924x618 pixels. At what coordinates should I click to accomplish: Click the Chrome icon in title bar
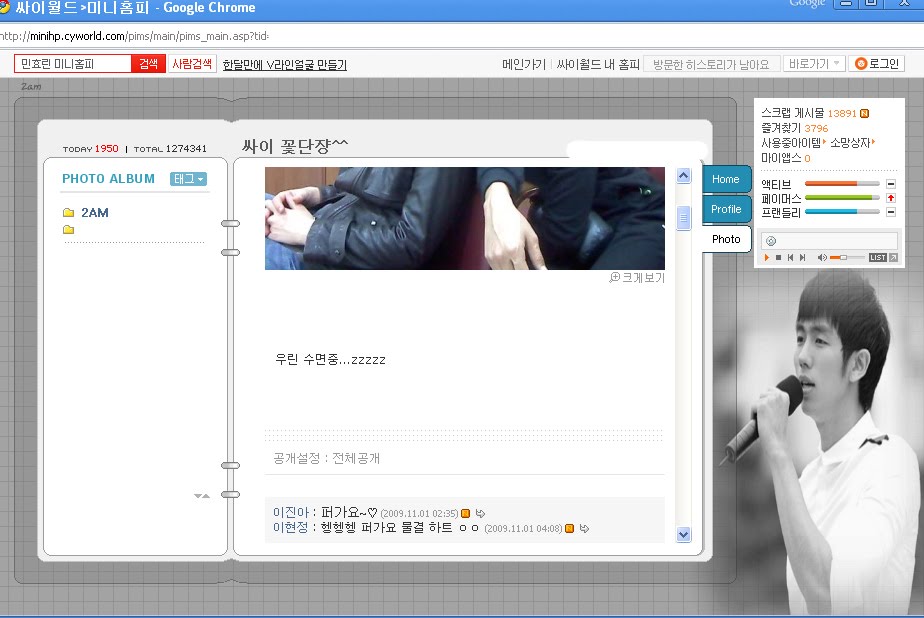(5, 7)
